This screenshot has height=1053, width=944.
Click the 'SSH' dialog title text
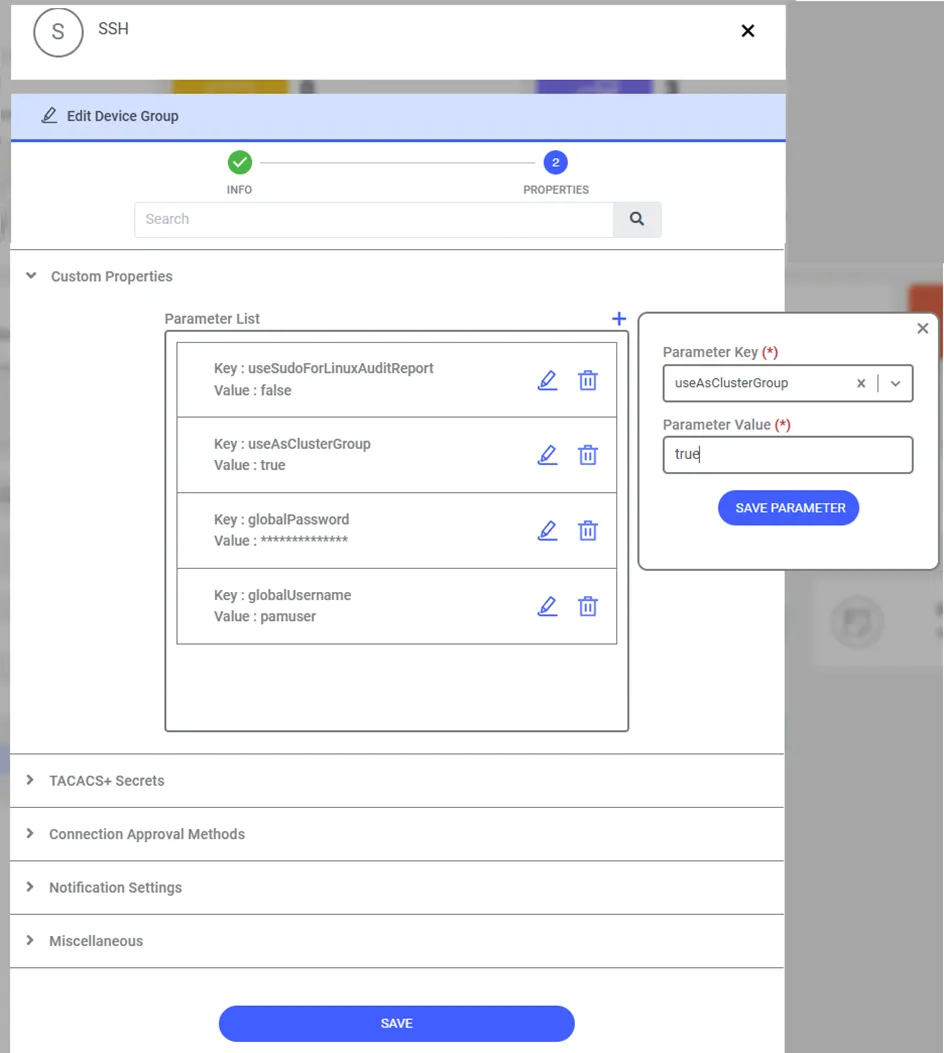pyautogui.click(x=113, y=29)
